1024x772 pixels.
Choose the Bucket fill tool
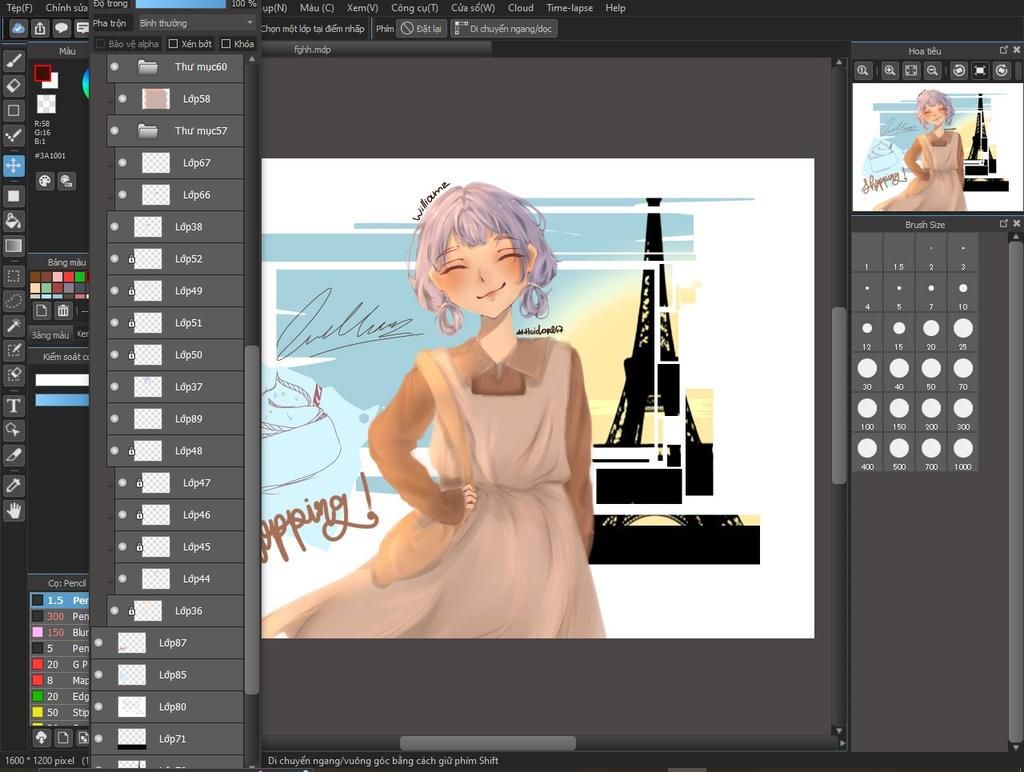[14, 221]
